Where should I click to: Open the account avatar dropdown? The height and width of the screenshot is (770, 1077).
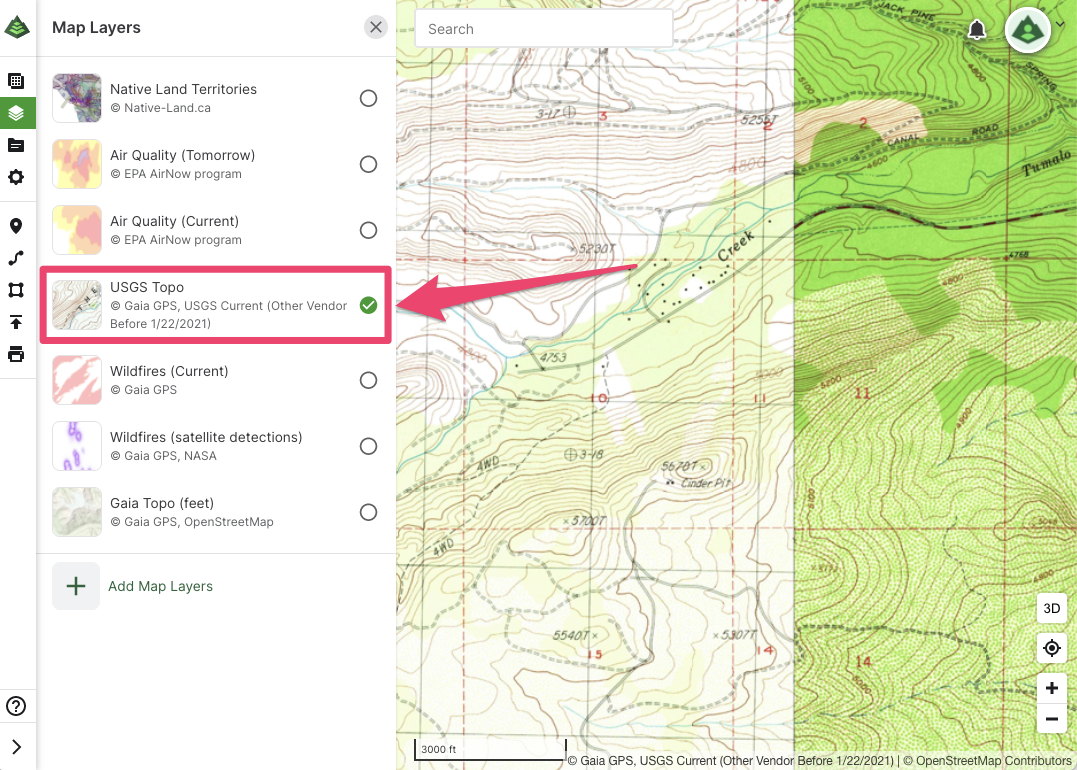(1034, 30)
